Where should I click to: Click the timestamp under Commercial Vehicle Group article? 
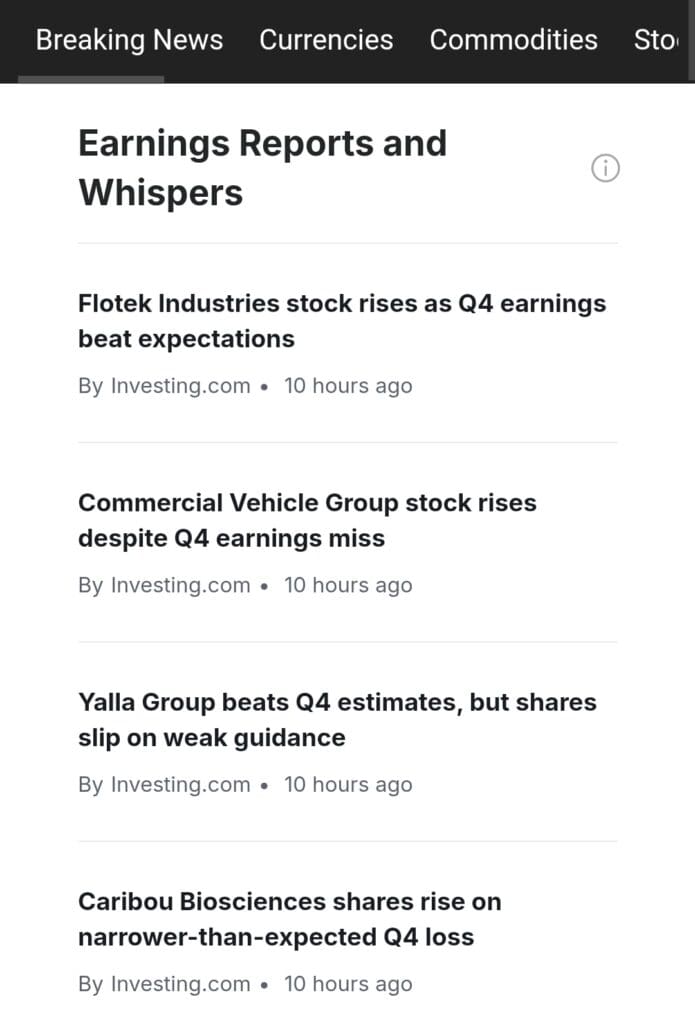click(x=348, y=585)
